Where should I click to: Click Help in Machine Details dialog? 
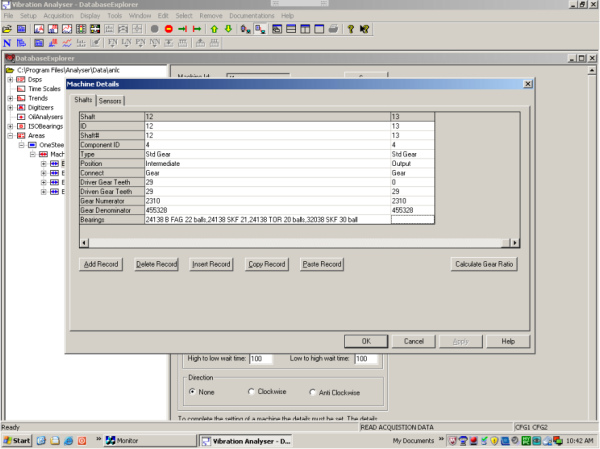click(x=508, y=341)
